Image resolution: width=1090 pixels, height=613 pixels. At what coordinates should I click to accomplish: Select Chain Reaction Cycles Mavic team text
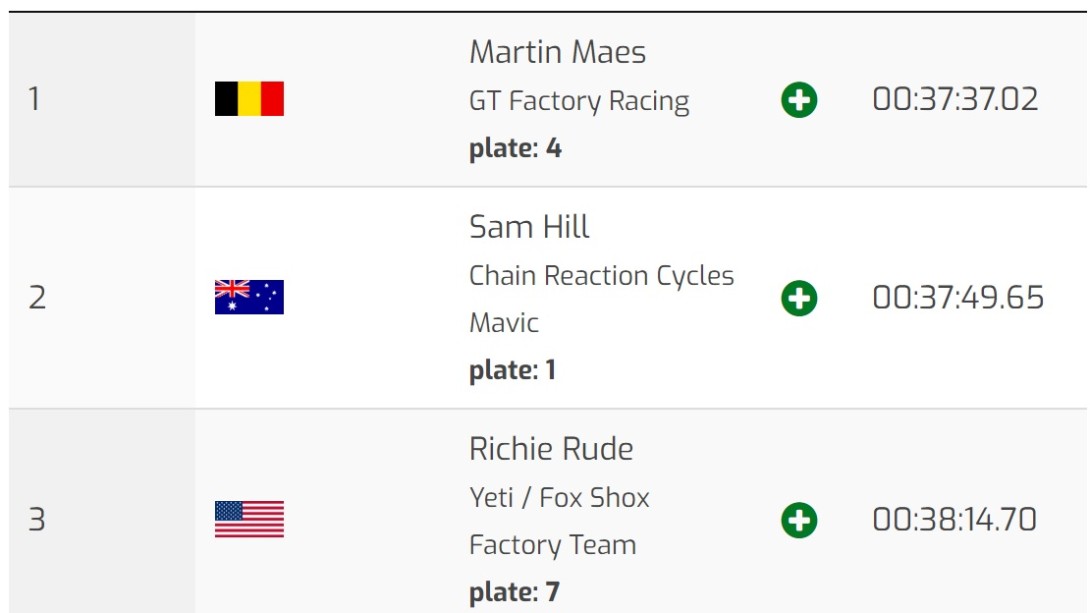click(601, 299)
